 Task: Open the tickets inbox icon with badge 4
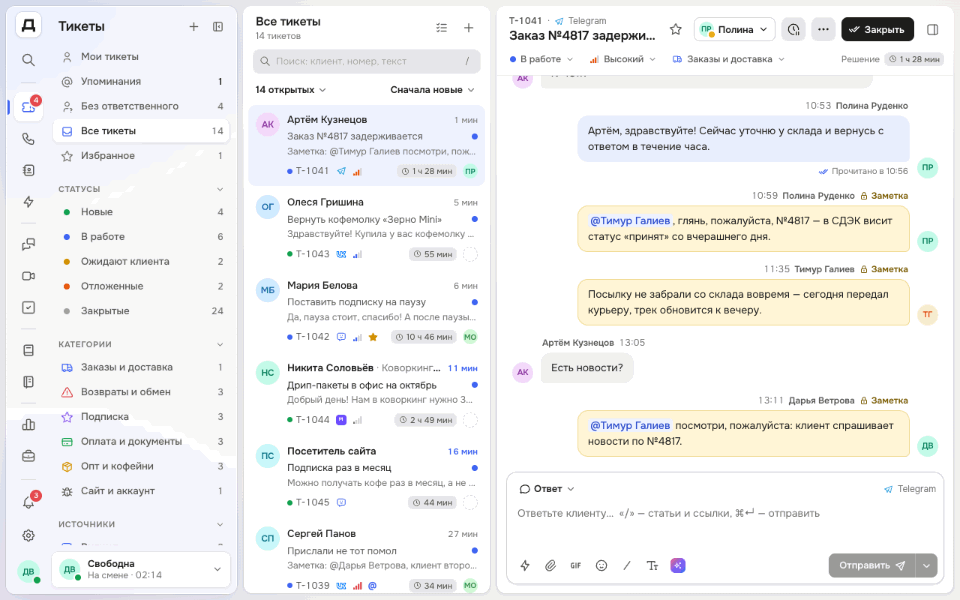pyautogui.click(x=28, y=107)
